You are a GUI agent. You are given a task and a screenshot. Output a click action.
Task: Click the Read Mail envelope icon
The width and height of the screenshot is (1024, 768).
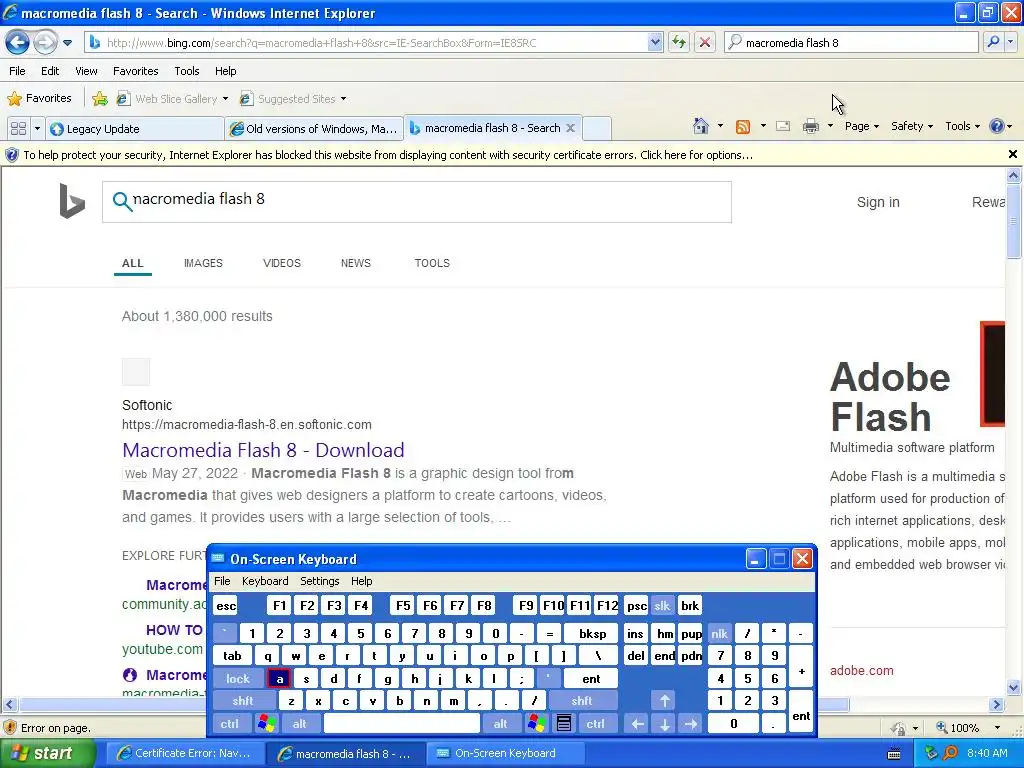point(783,126)
